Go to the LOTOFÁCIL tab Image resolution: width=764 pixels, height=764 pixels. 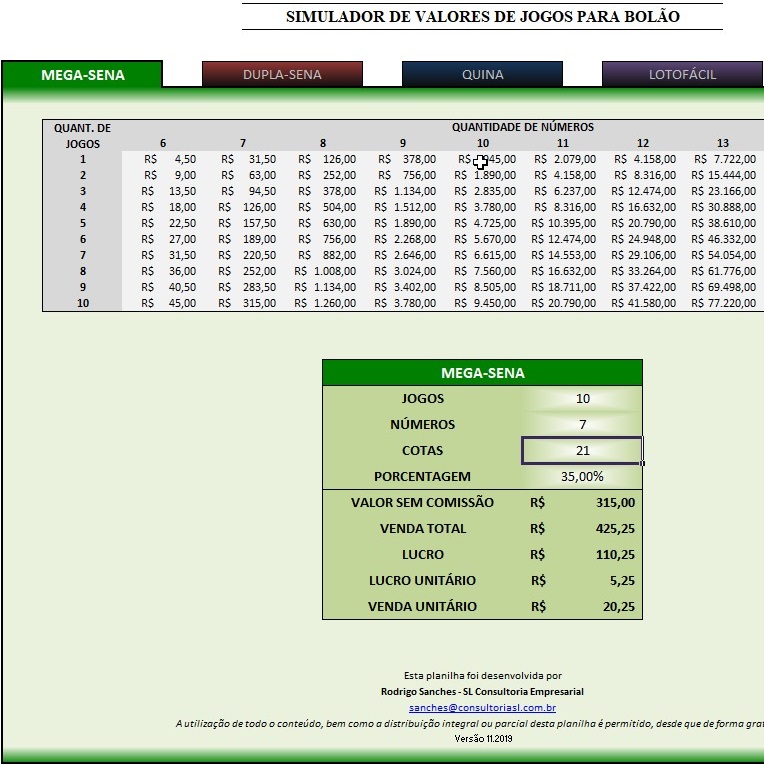[682, 75]
